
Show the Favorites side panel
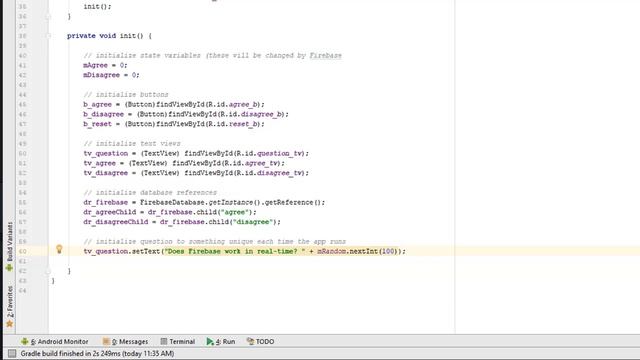coord(9,307)
